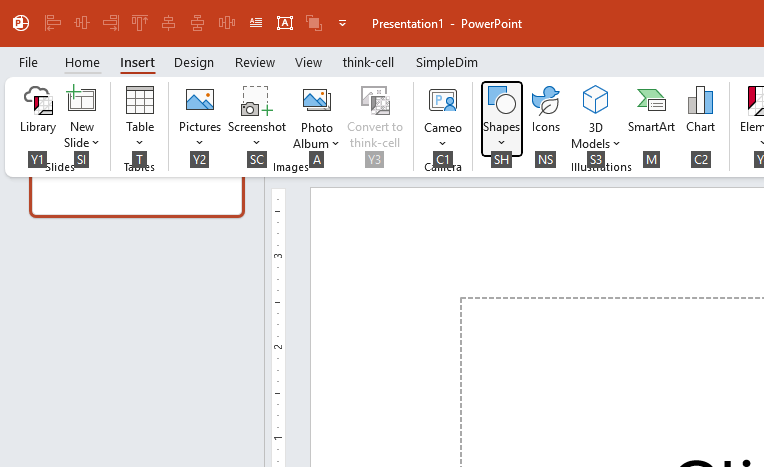The height and width of the screenshot is (467, 764).
Task: Click the Cameo camera icon
Action: click(442, 101)
